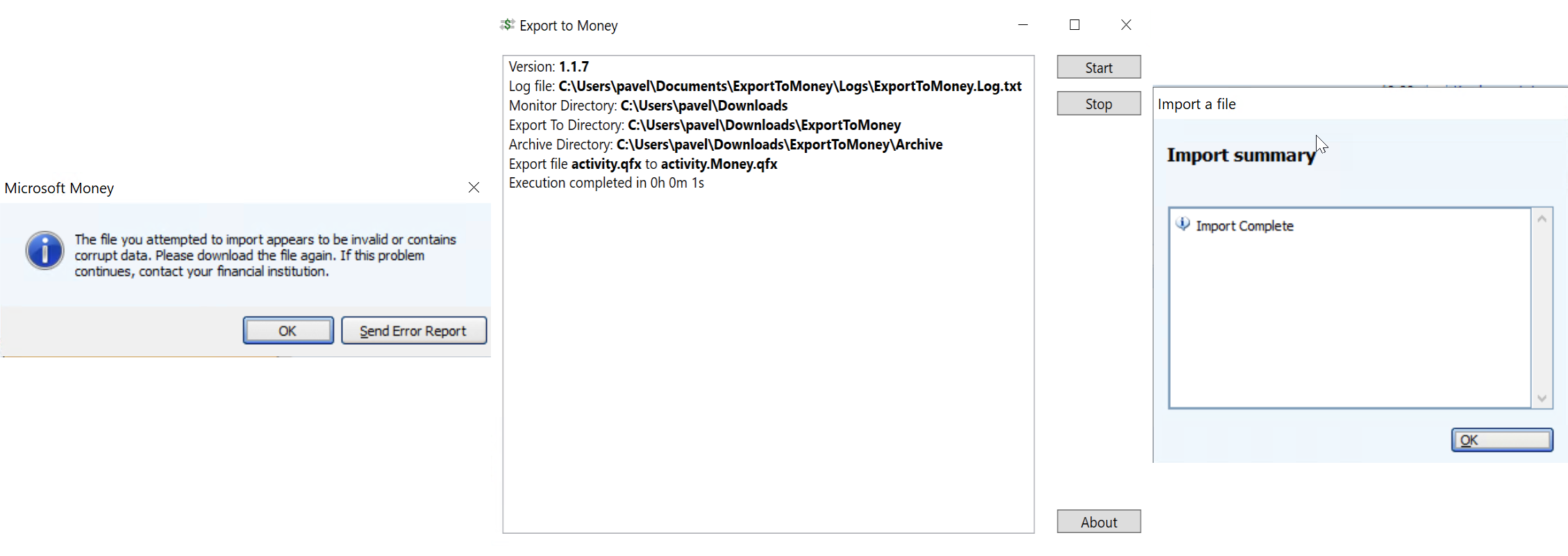Click the import summary scroll up arrow
The image size is (1568, 556).
coord(1542,219)
